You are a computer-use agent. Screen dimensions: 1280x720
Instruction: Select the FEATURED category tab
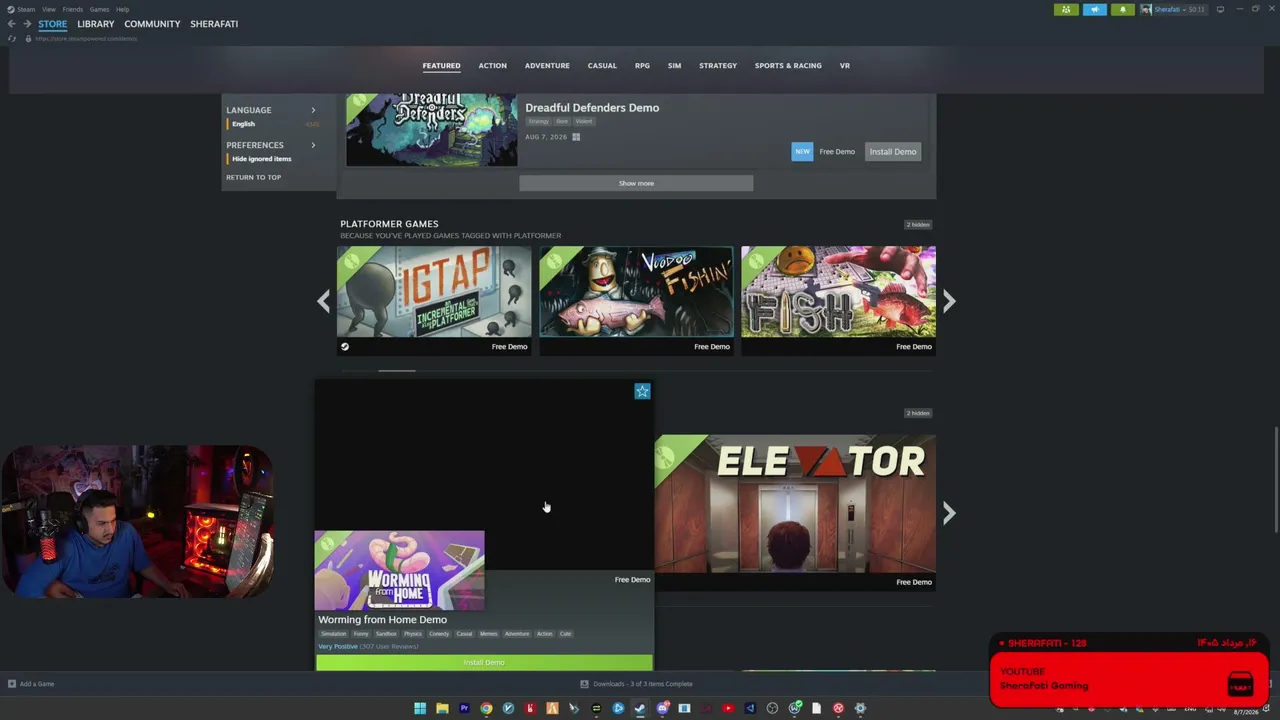[441, 66]
